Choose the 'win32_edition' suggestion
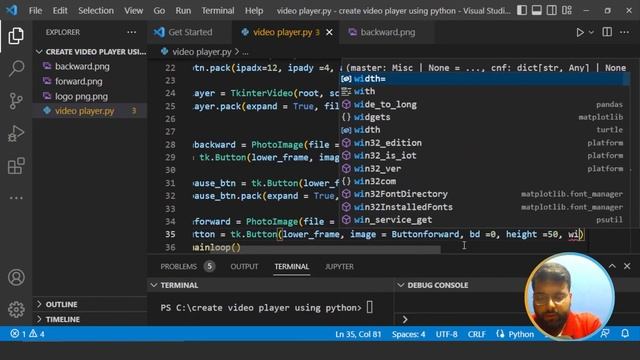 (484, 143)
